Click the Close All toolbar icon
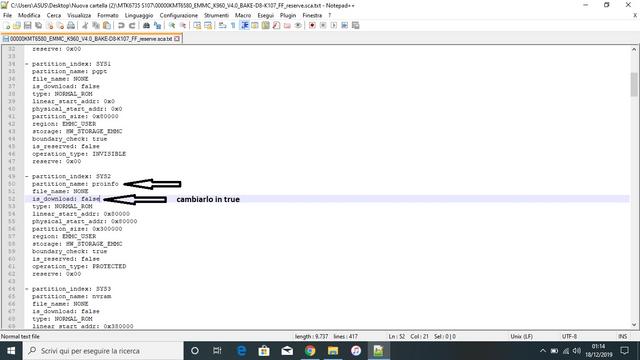Image resolution: width=640 pixels, height=360 pixels. (60, 25)
